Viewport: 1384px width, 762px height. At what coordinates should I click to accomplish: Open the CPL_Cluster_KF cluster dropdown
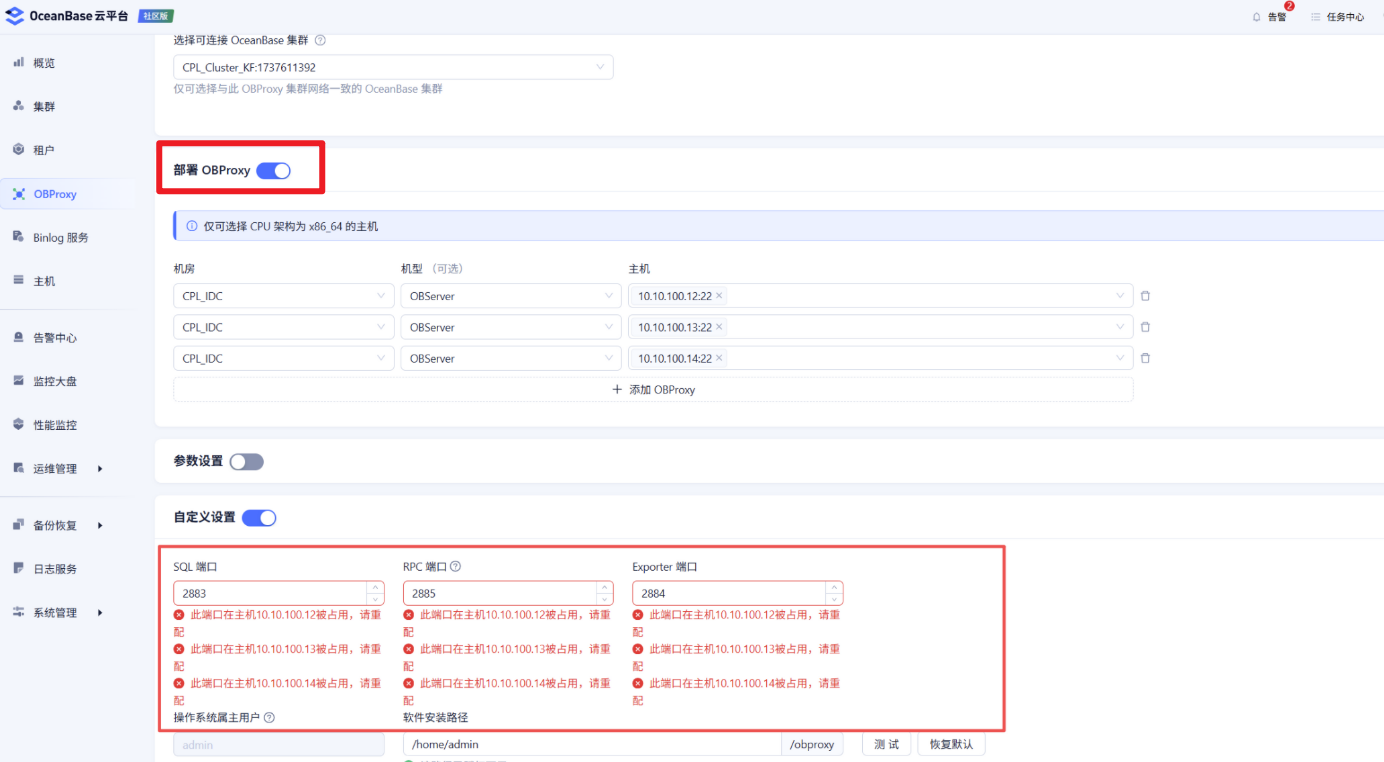tap(393, 67)
